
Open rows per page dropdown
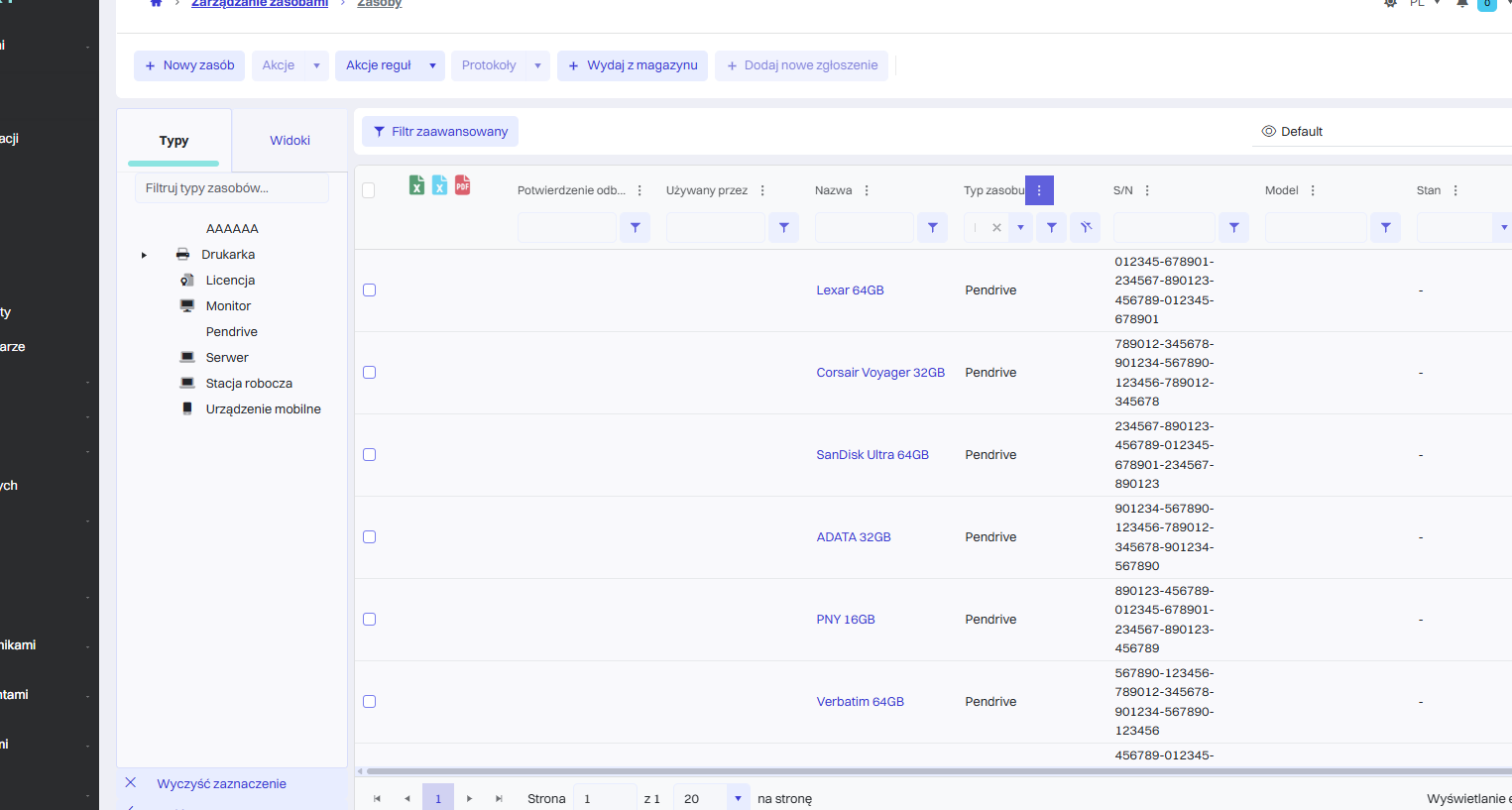tap(738, 798)
